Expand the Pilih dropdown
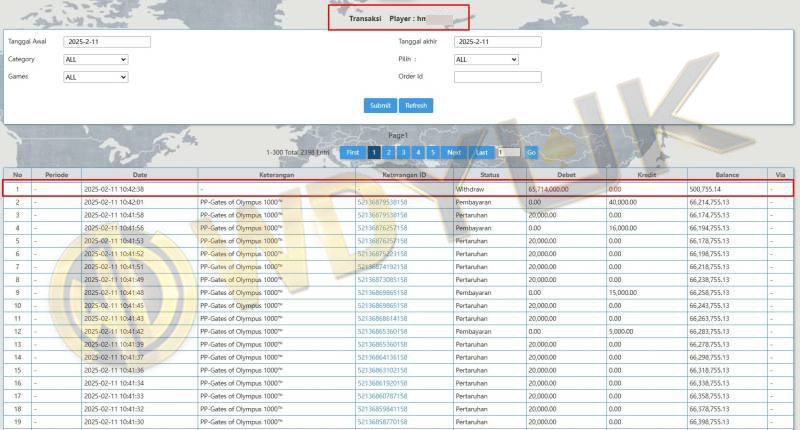 tap(486, 60)
